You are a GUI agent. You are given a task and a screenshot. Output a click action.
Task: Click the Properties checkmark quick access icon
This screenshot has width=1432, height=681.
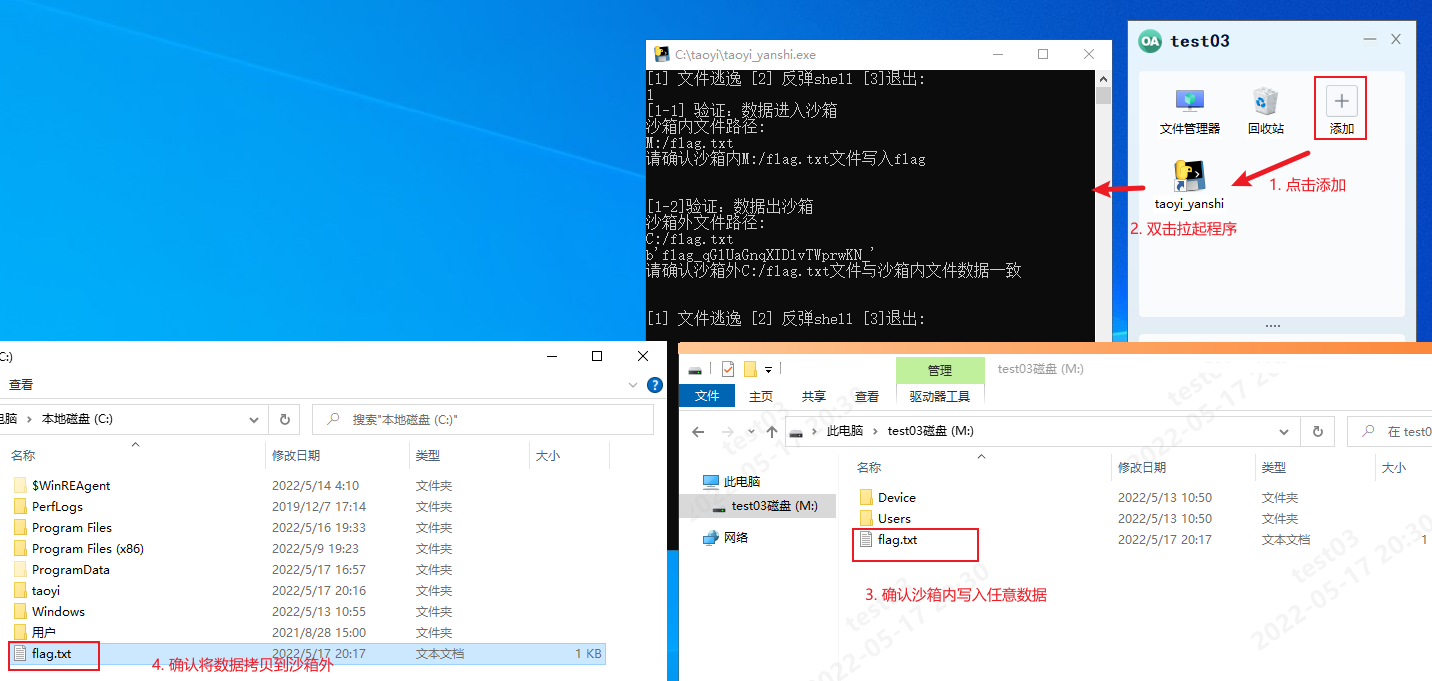tap(727, 369)
